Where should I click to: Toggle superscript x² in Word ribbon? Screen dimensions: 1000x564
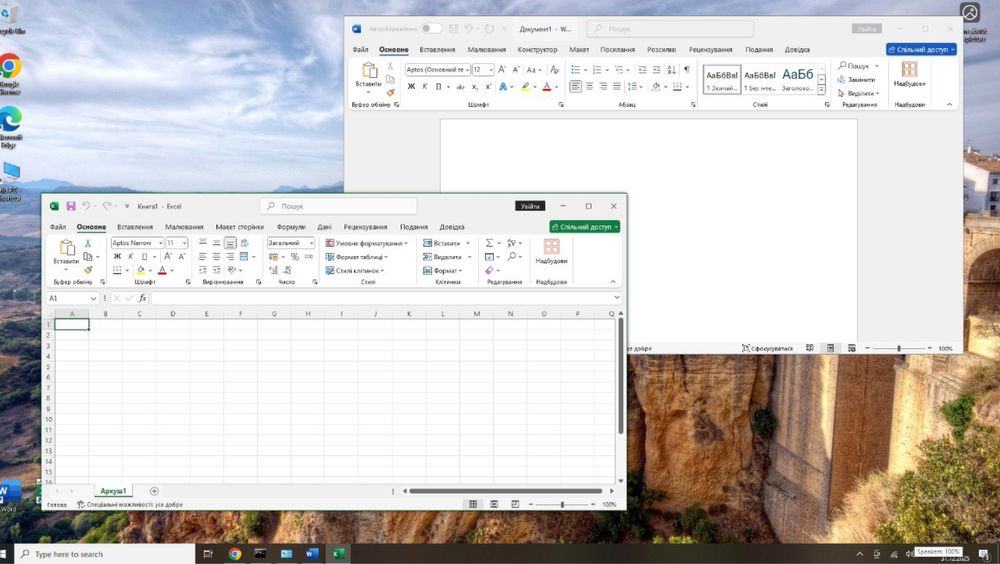click(x=488, y=87)
